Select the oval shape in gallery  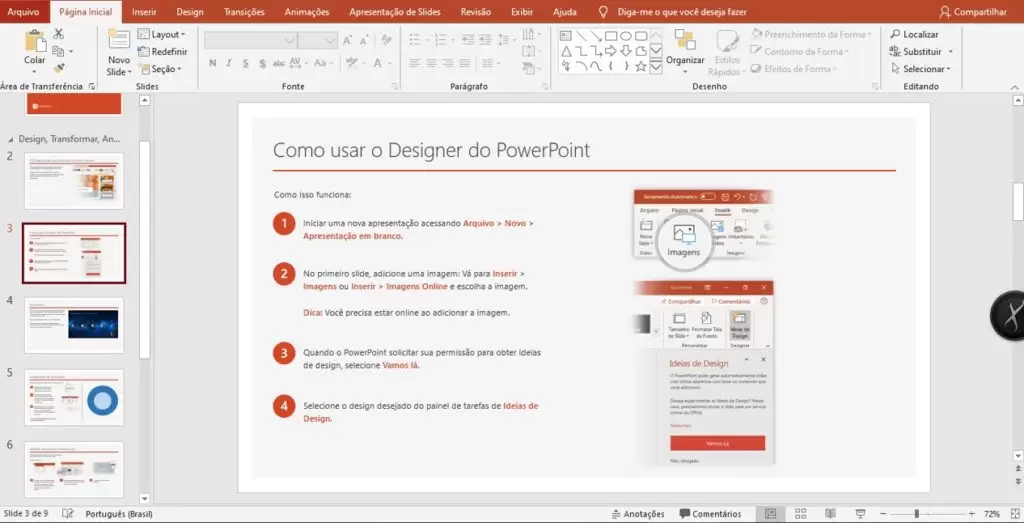[x=626, y=36]
